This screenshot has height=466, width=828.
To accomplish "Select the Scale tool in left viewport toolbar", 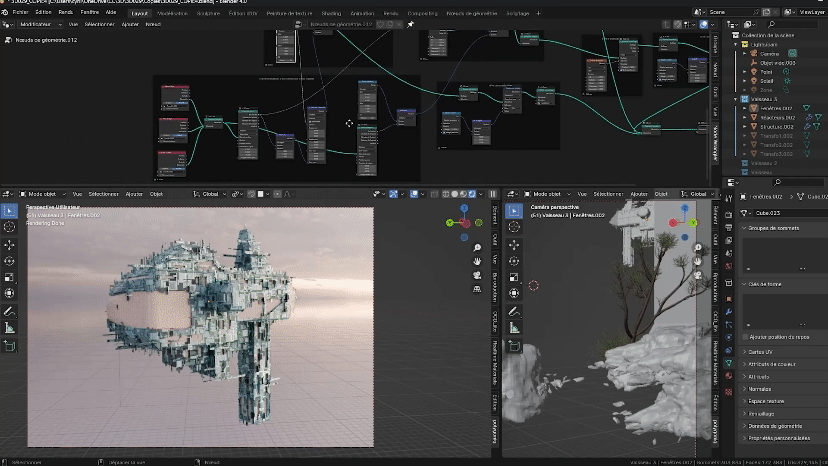I will (x=10, y=277).
